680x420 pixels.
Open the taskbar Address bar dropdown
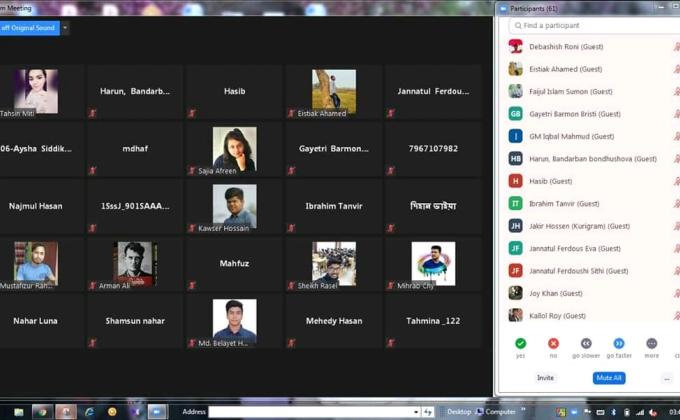(x=416, y=411)
